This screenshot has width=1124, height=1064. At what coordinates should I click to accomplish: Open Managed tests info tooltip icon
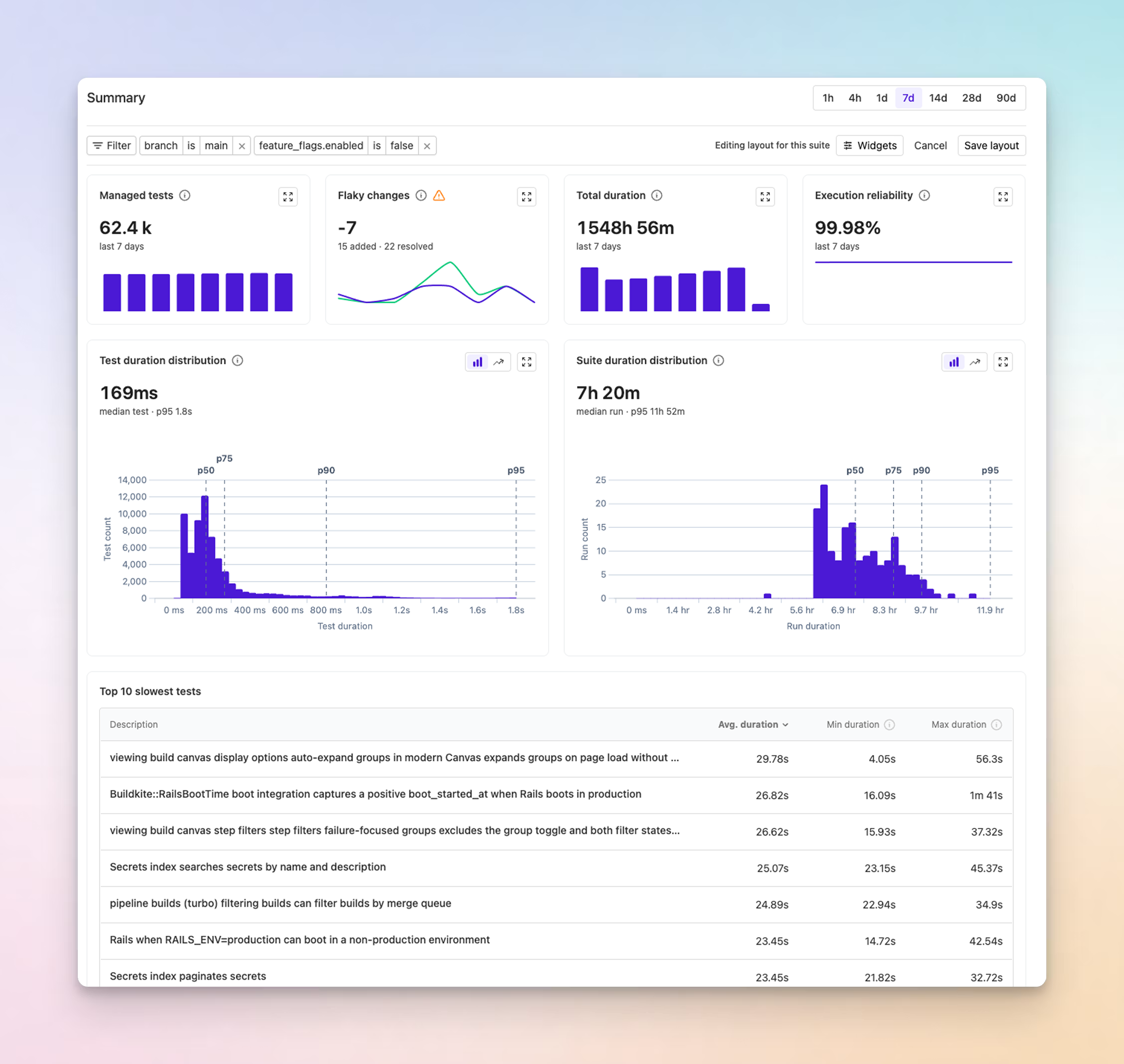click(x=185, y=195)
